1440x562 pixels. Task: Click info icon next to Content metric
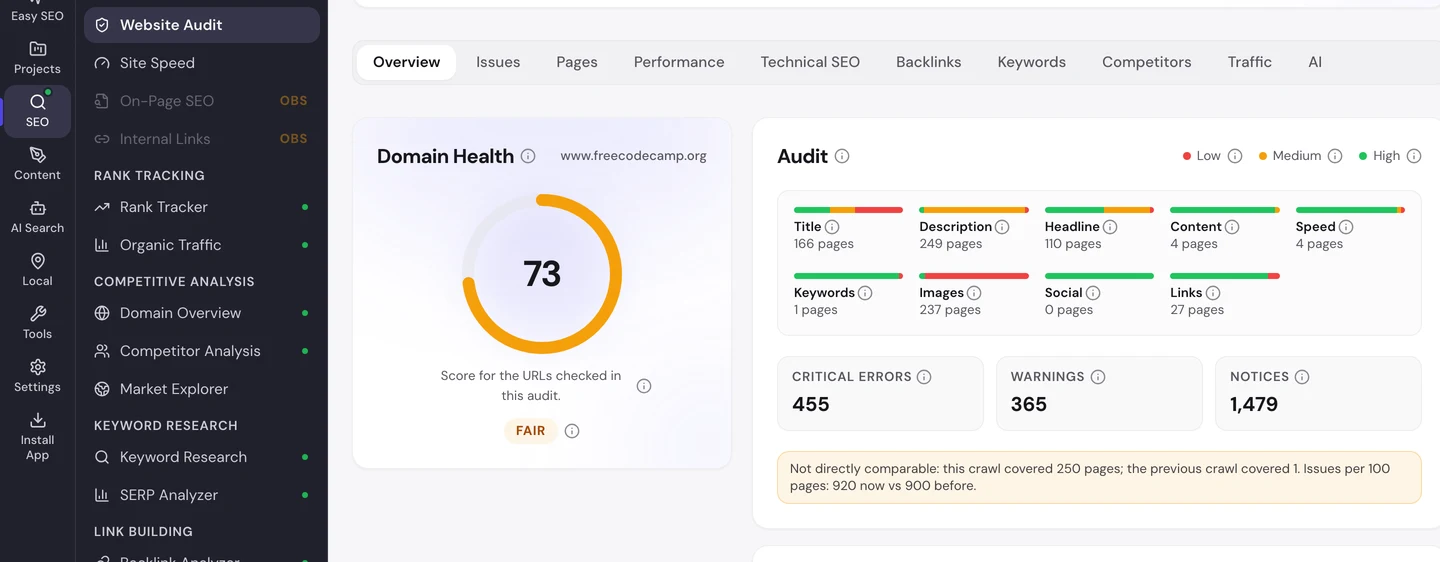pos(1232,227)
